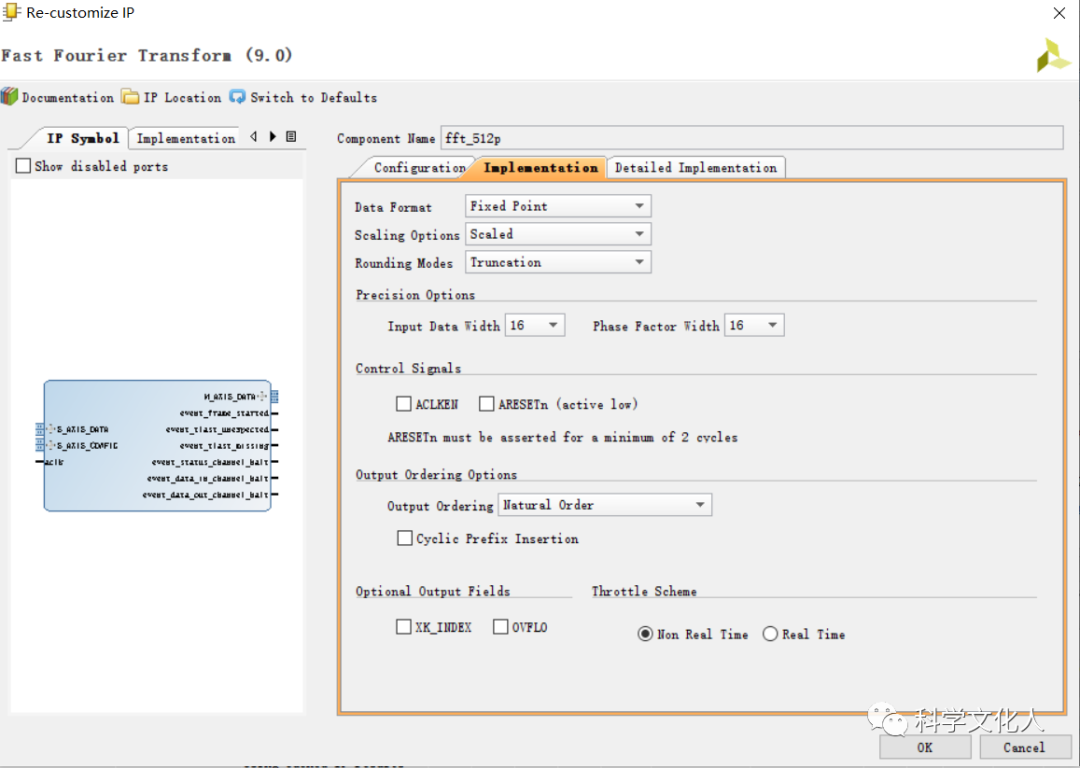The height and width of the screenshot is (768, 1080).
Task: Click the Component Name text field
Action: pos(750,138)
